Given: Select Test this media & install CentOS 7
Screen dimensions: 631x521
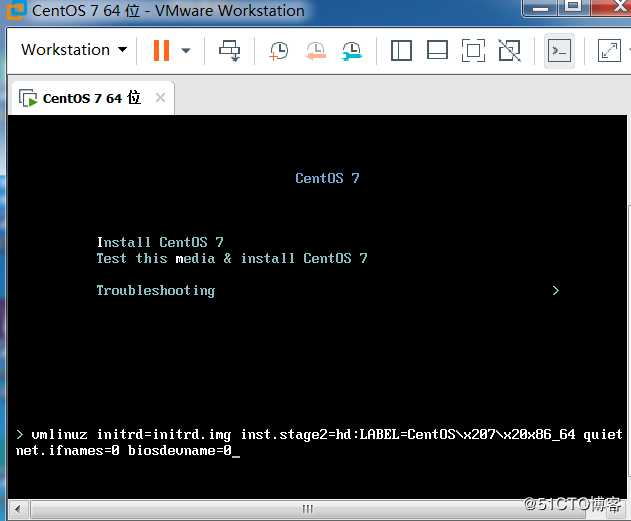Looking at the screenshot, I should (232, 258).
